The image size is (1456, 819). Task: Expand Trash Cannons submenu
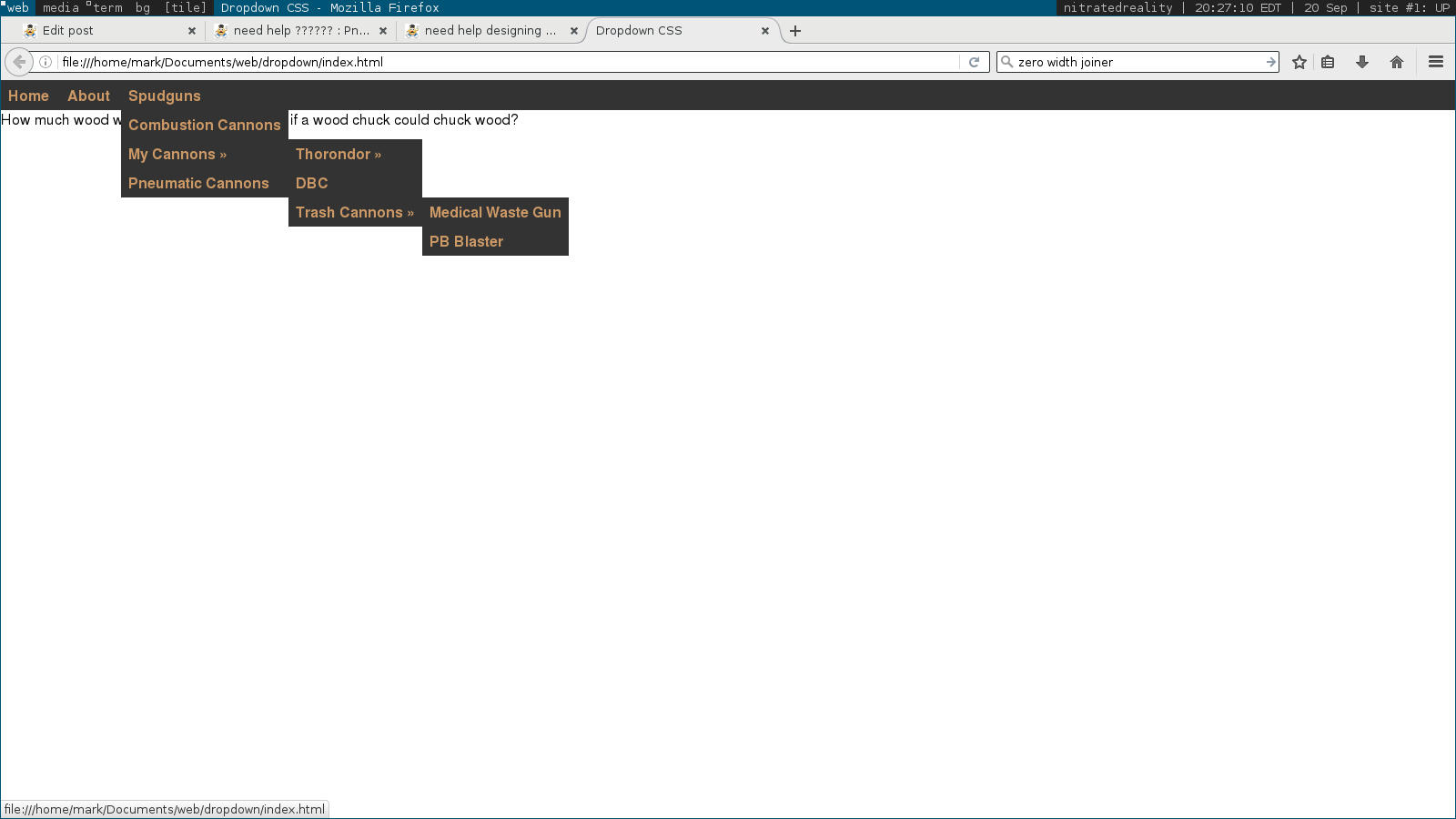click(354, 213)
